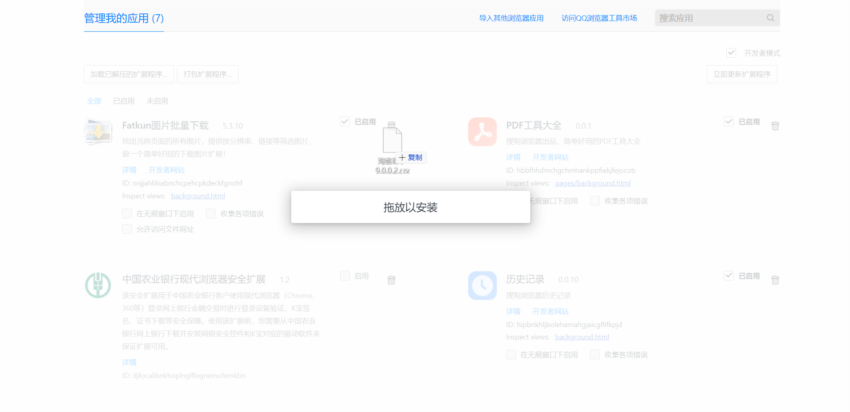
Task: Click trash icon for Agricultural Bank extension
Action: click(391, 280)
